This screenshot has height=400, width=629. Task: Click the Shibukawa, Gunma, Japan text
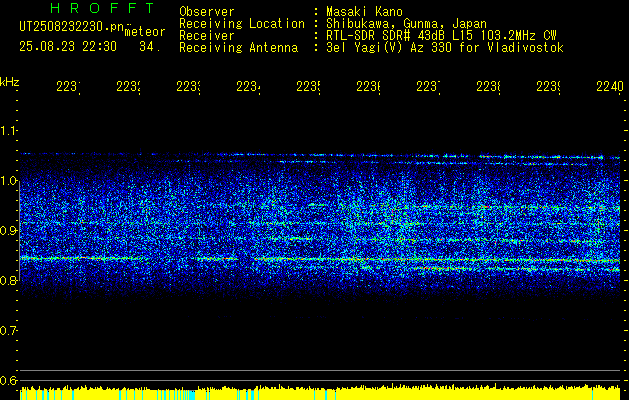point(406,24)
